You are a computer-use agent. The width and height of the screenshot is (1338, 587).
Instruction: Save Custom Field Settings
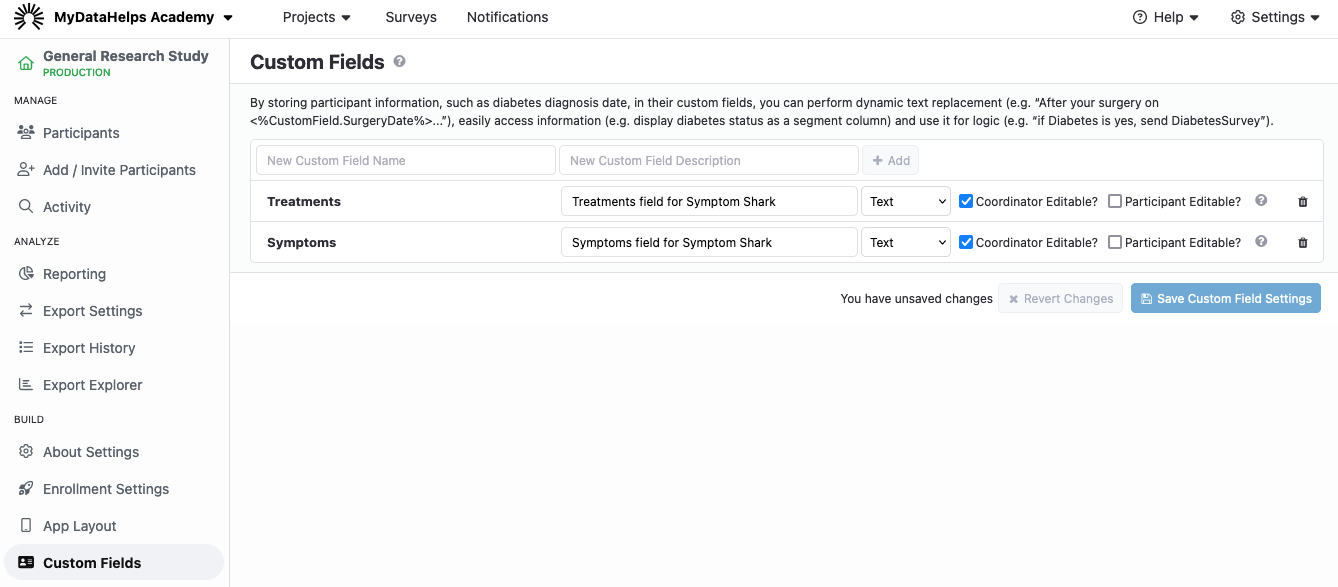coord(1225,298)
